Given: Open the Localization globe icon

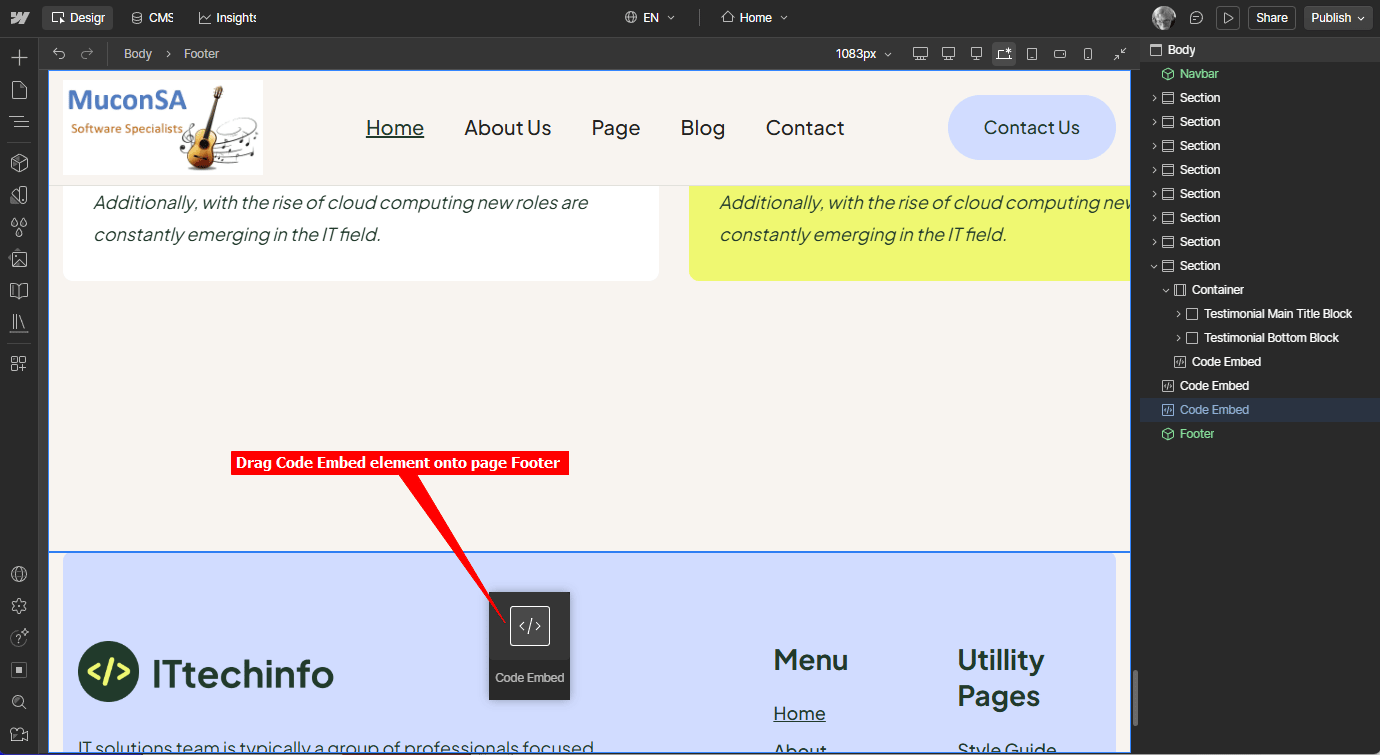Looking at the screenshot, I should (x=19, y=574).
